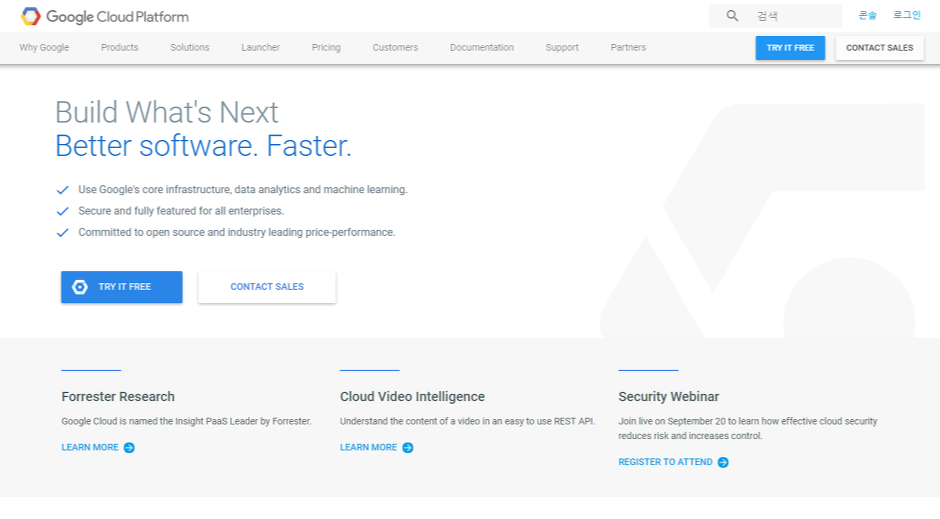940x519 pixels.
Task: Click Try It Free in the navigation bar
Action: click(790, 48)
